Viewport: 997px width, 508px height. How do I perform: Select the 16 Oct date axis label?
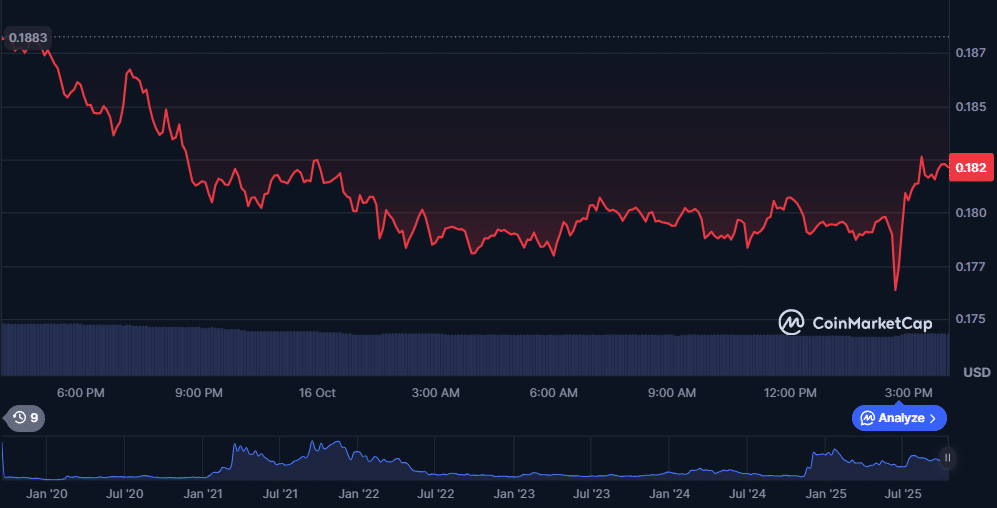click(x=317, y=393)
